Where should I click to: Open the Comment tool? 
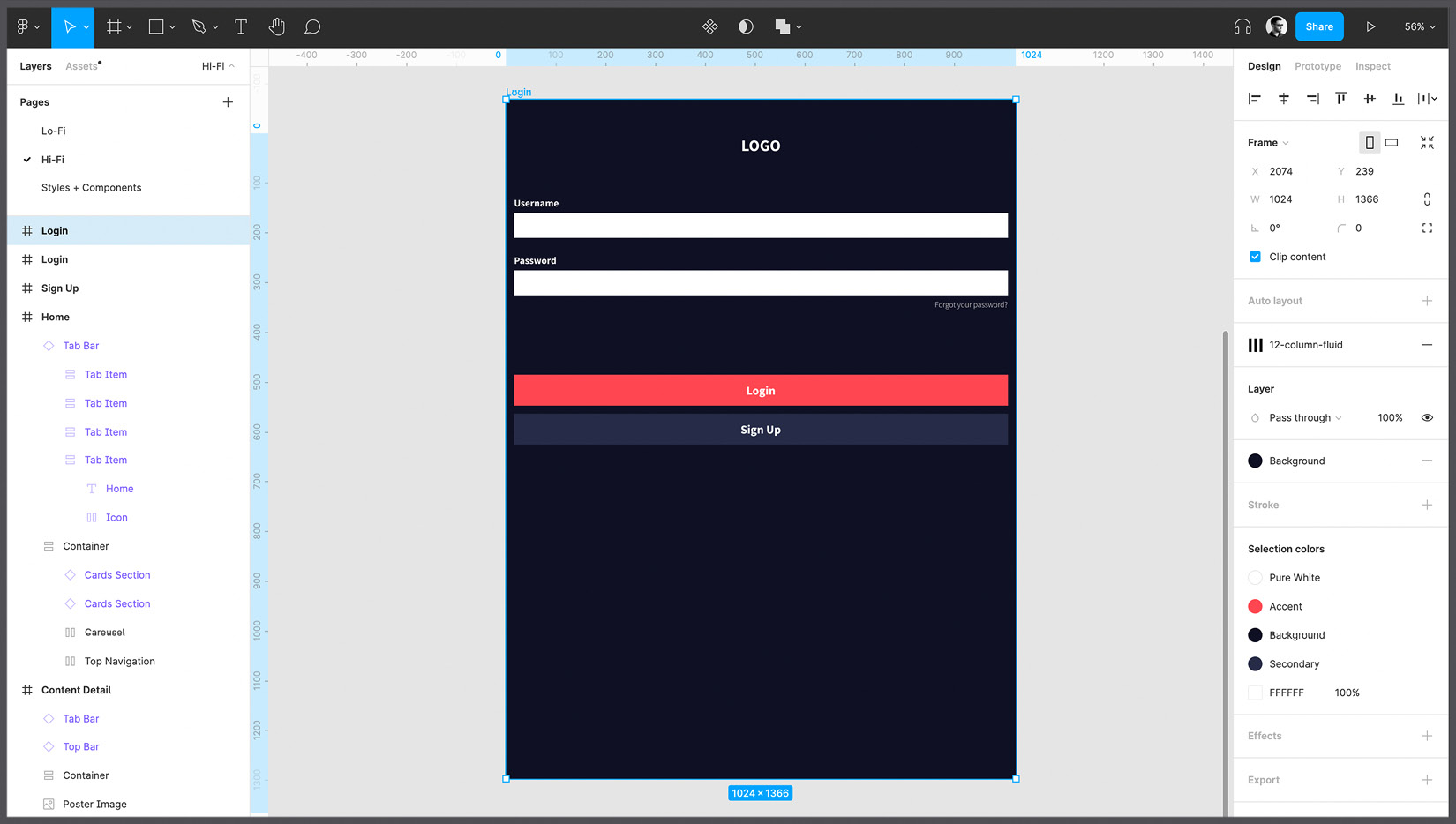(312, 26)
